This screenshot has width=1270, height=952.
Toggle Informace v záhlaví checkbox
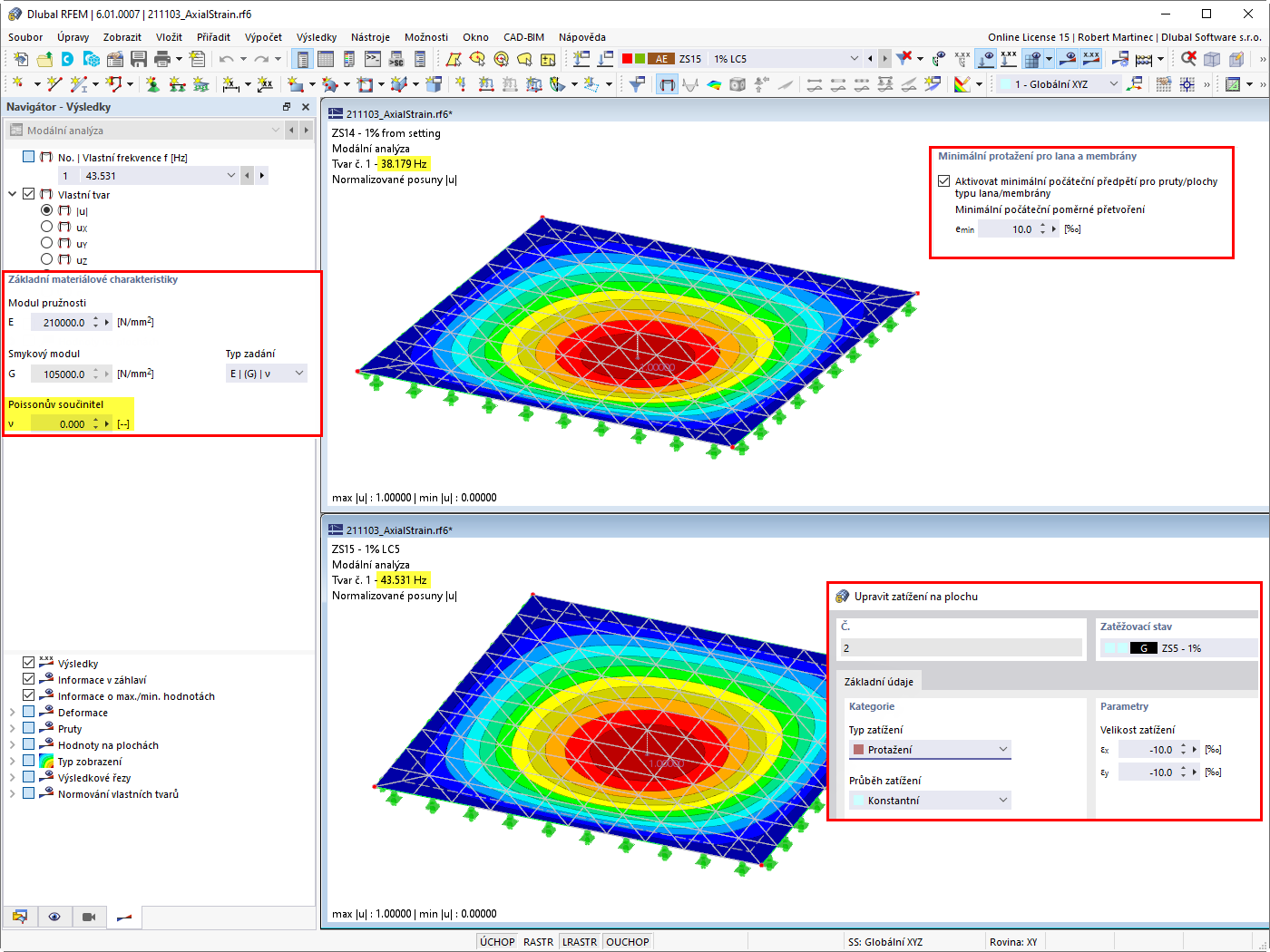(29, 679)
